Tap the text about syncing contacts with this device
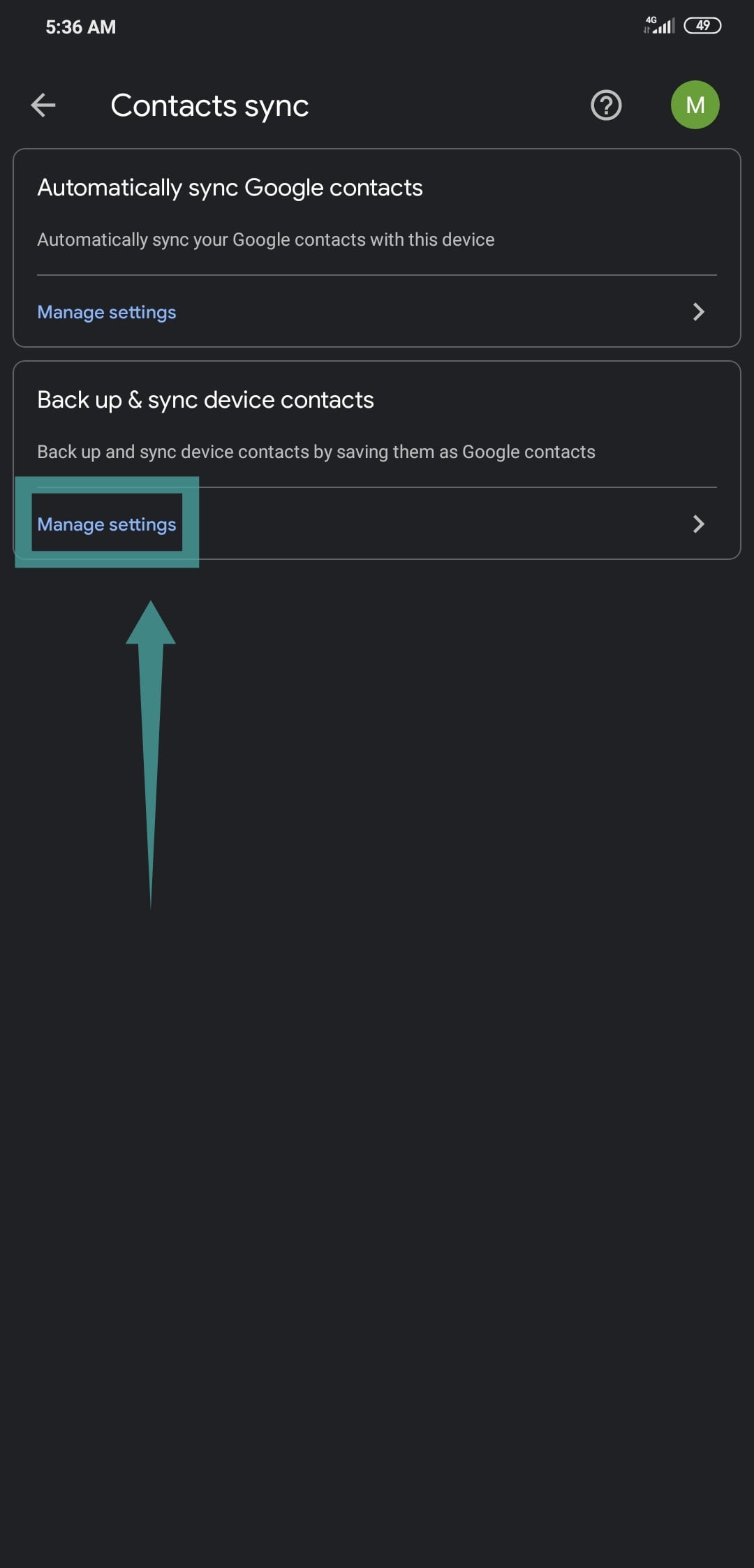This screenshot has width=754, height=1568. 265,239
